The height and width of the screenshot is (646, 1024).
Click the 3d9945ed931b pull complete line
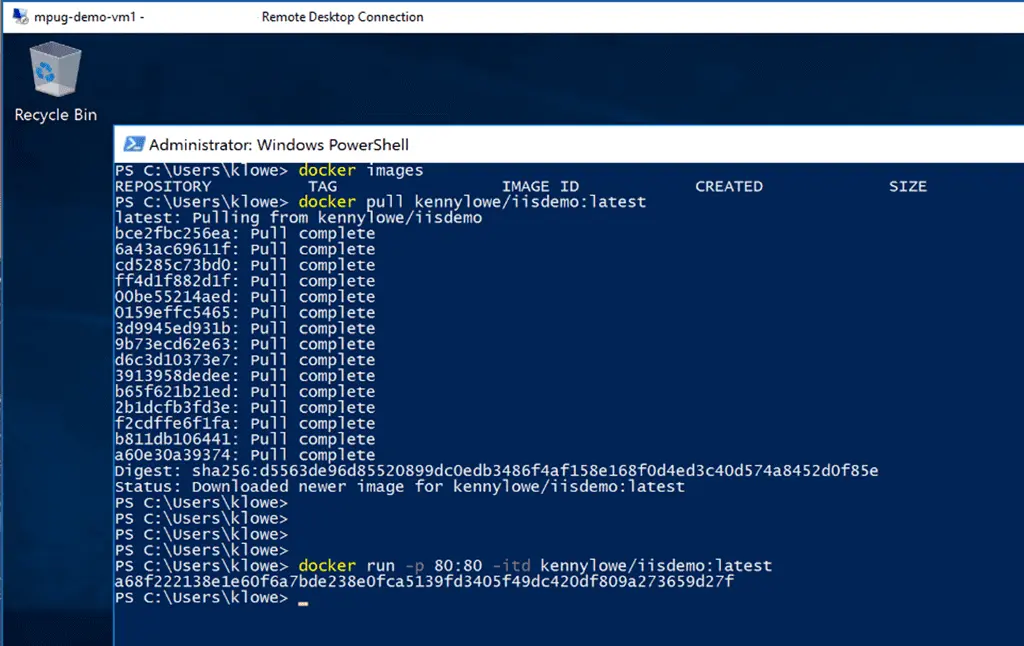tap(245, 329)
